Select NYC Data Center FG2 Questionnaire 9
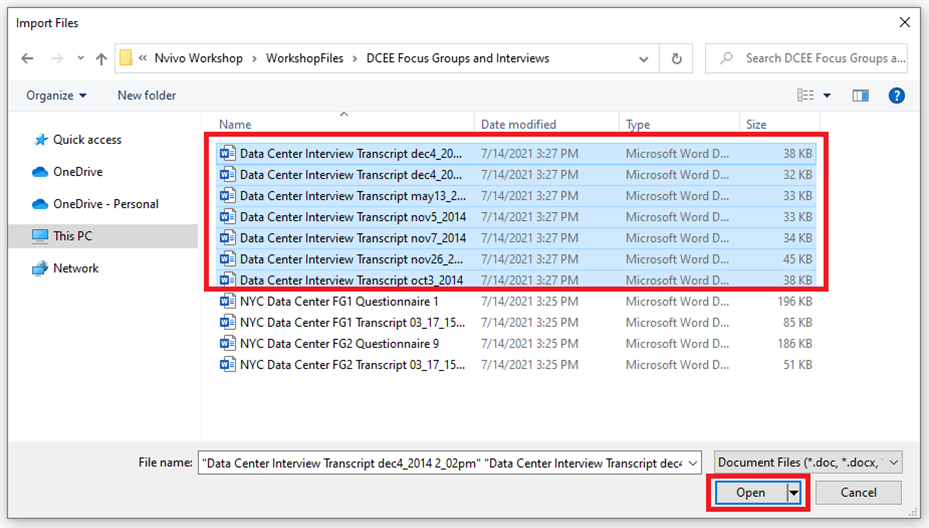This screenshot has height=528, width=929. [516, 343]
